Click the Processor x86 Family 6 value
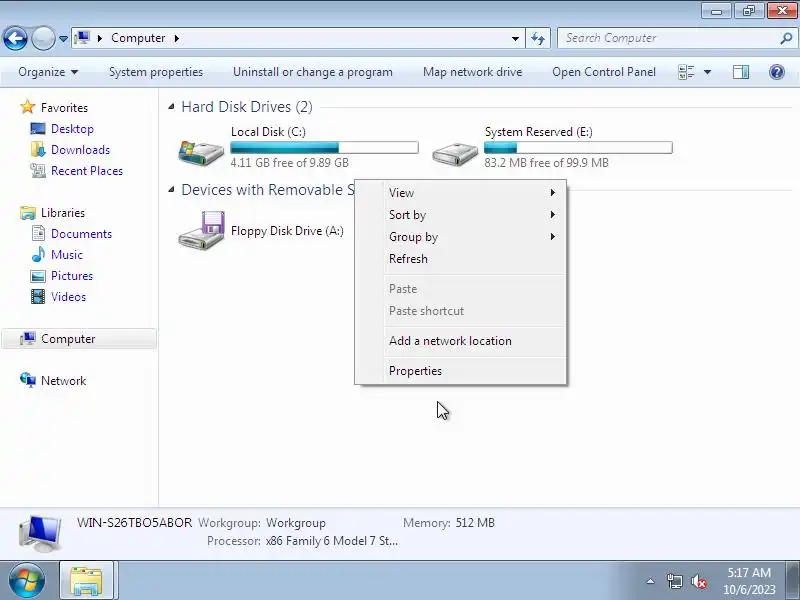800x600 pixels. 332,541
